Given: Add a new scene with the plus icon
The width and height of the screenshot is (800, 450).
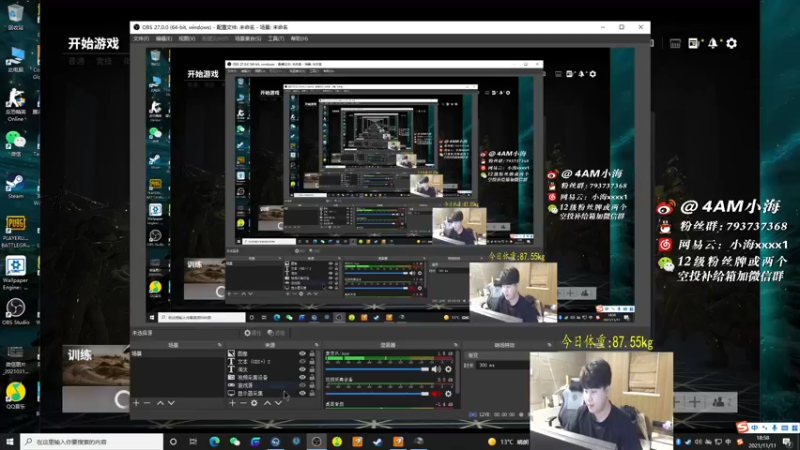Looking at the screenshot, I should tap(136, 403).
